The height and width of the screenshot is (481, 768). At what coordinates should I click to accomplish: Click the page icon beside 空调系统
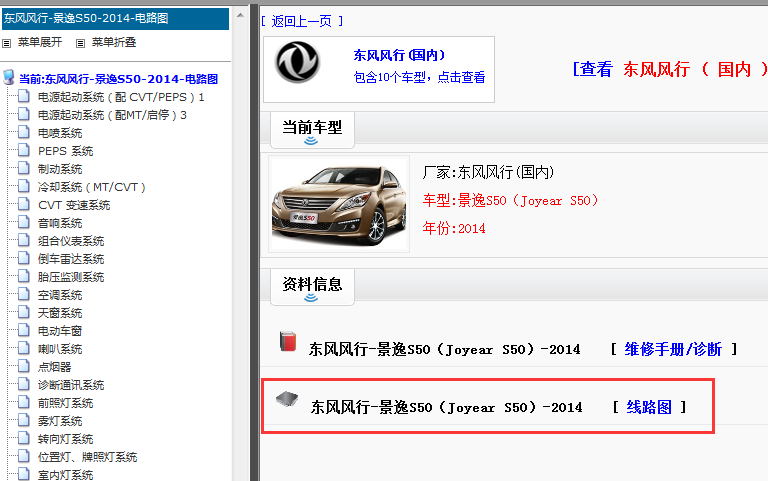coord(24,294)
